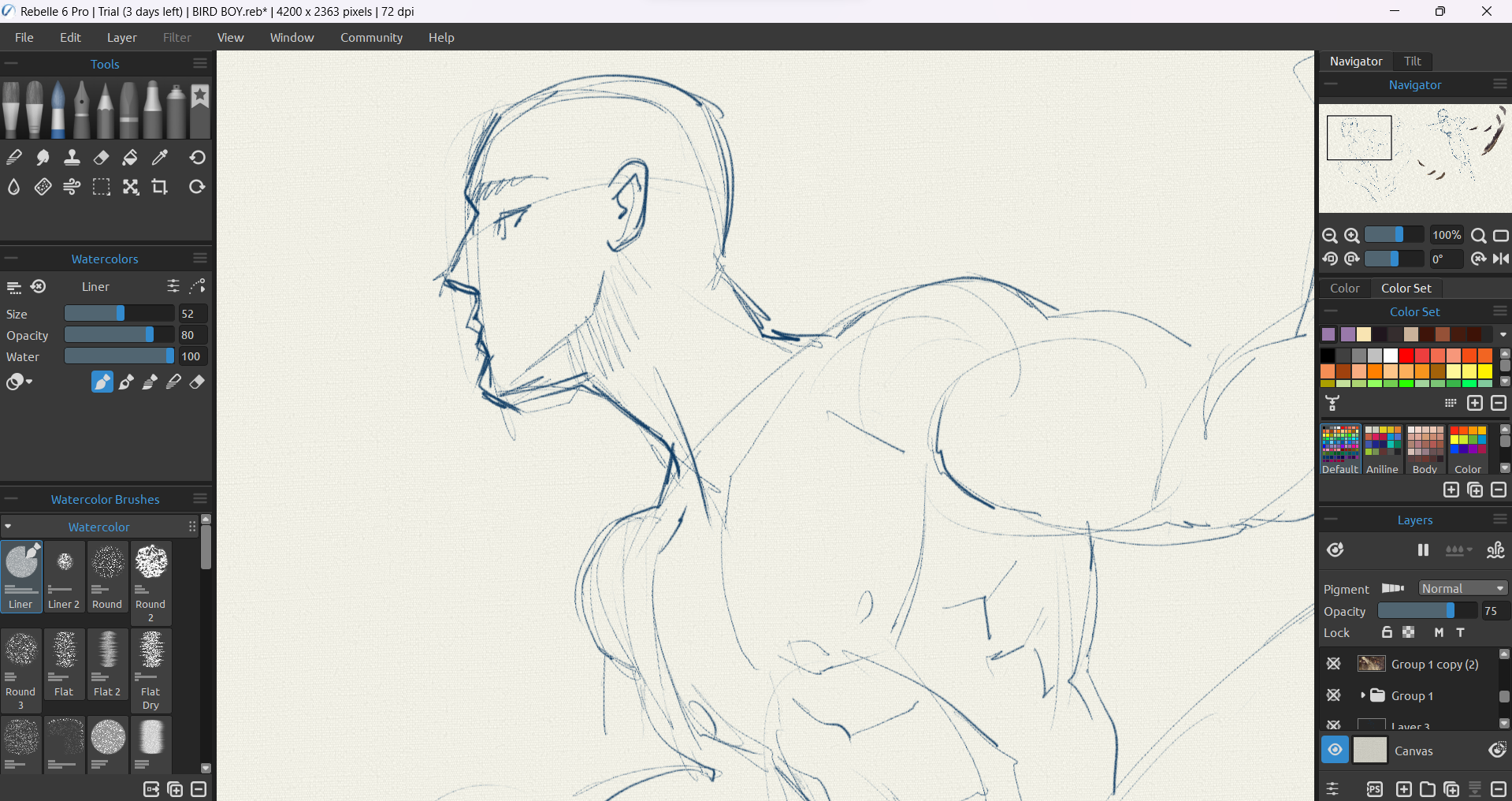Select the watercolor brush tool
1512x801 pixels.
[58, 109]
